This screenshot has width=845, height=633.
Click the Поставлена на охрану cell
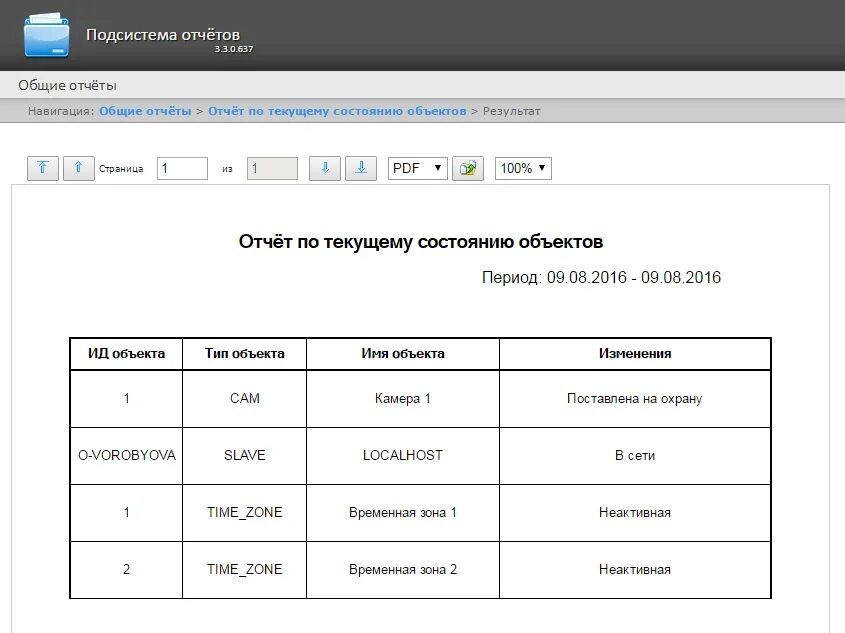click(x=635, y=399)
